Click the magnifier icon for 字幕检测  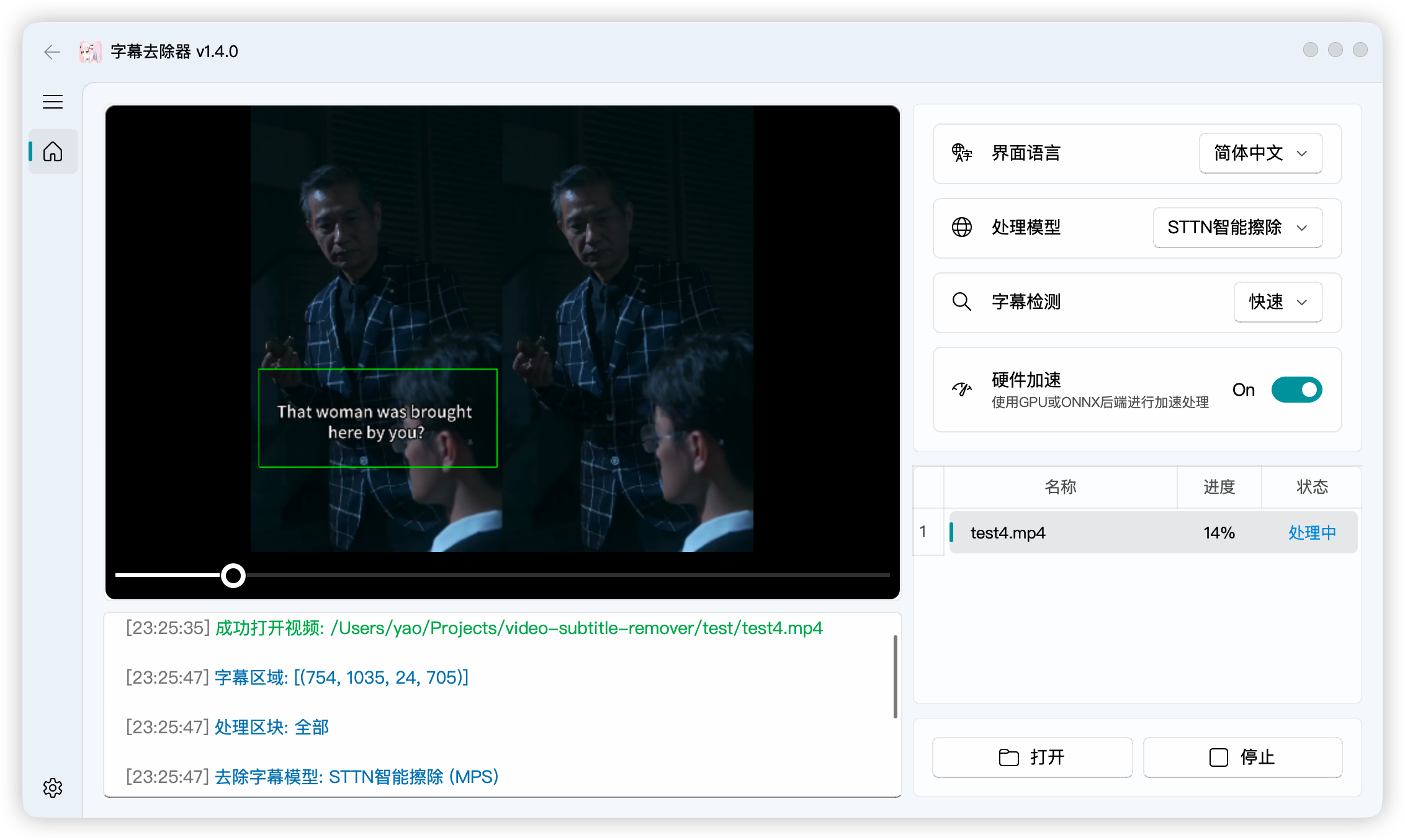coord(961,302)
